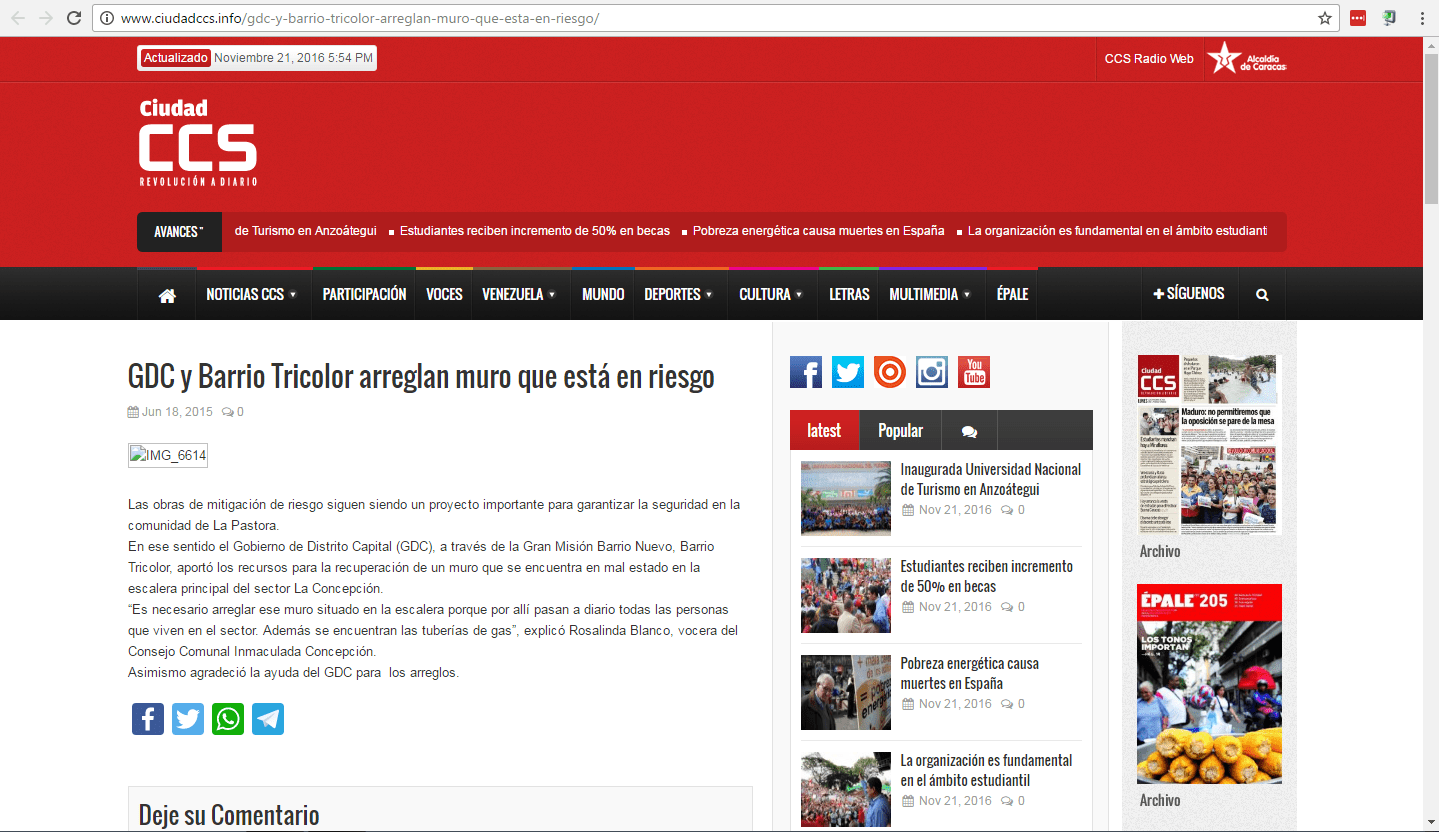
Task: Open the YouTube icon in sidebar
Action: click(x=973, y=372)
